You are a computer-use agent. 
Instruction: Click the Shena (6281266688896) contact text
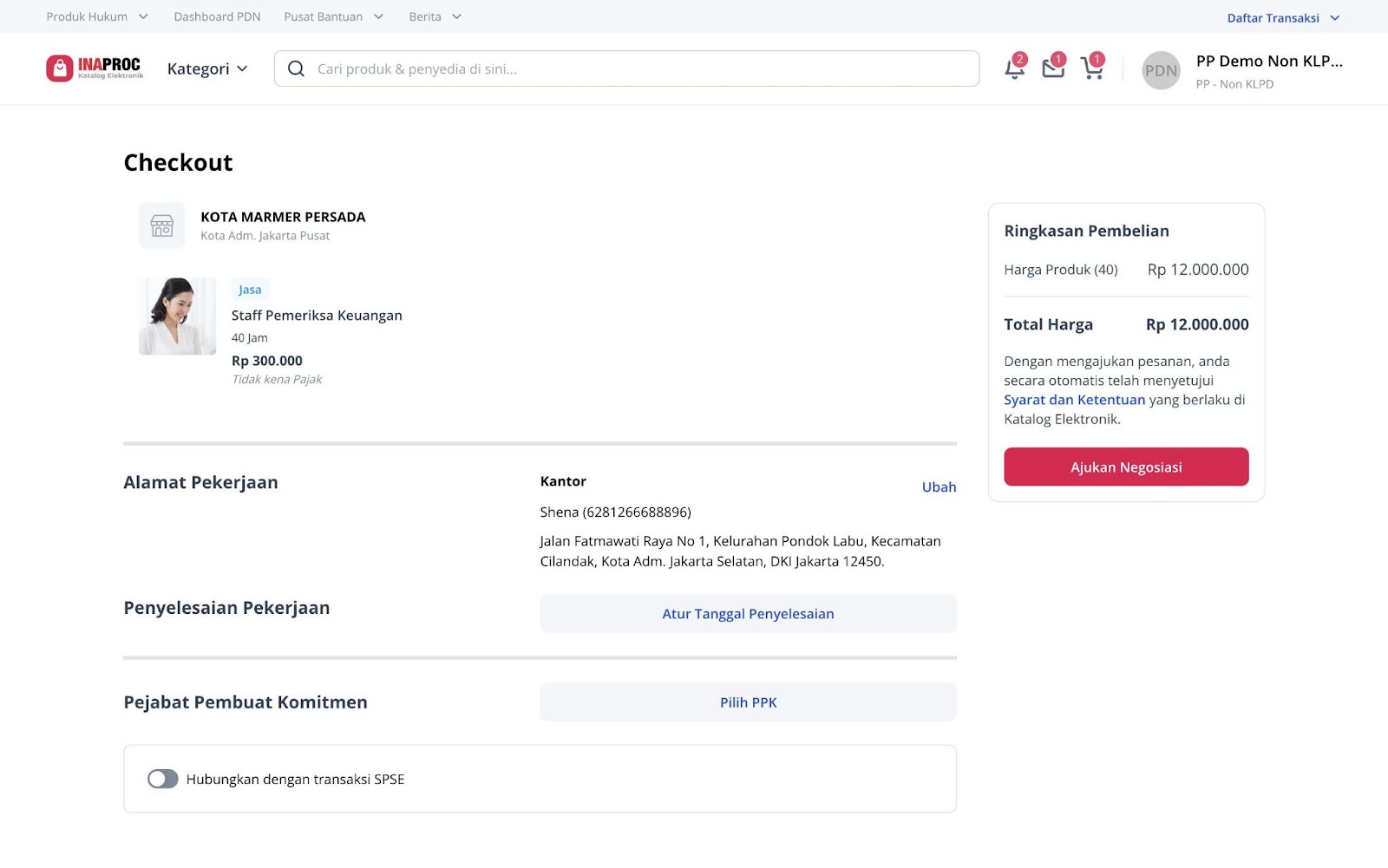[615, 512]
